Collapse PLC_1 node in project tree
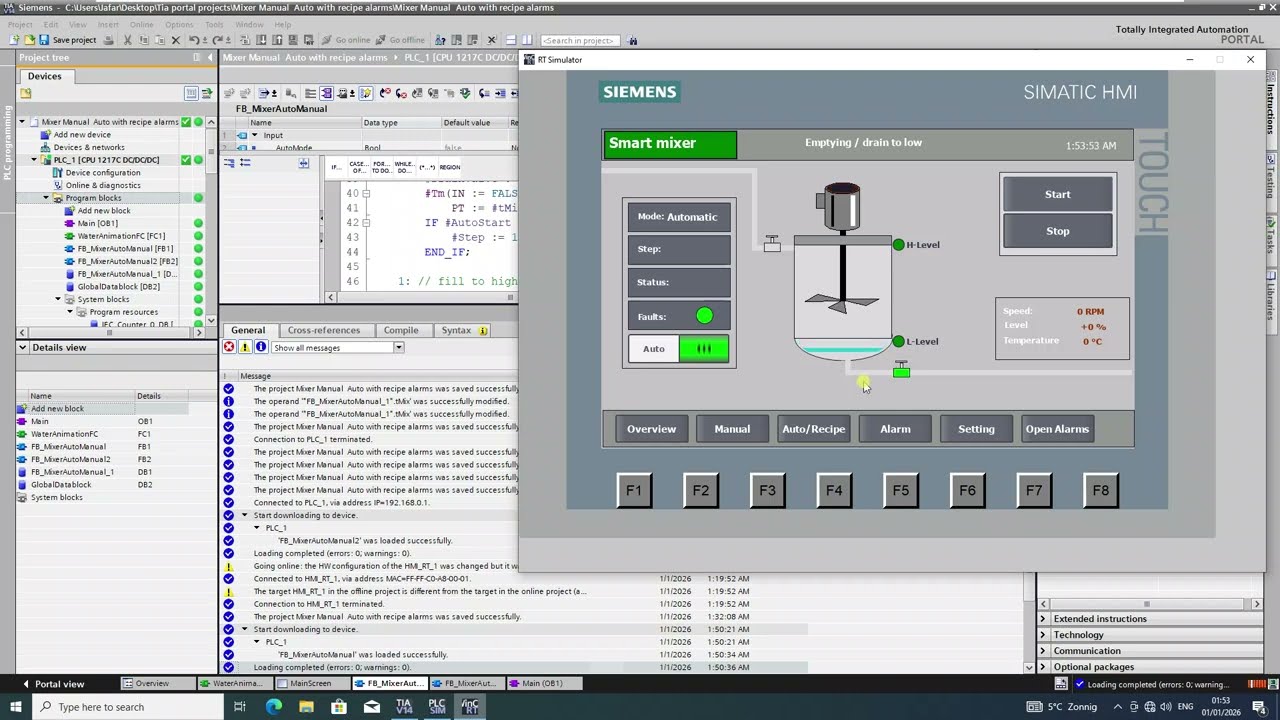 (34, 160)
